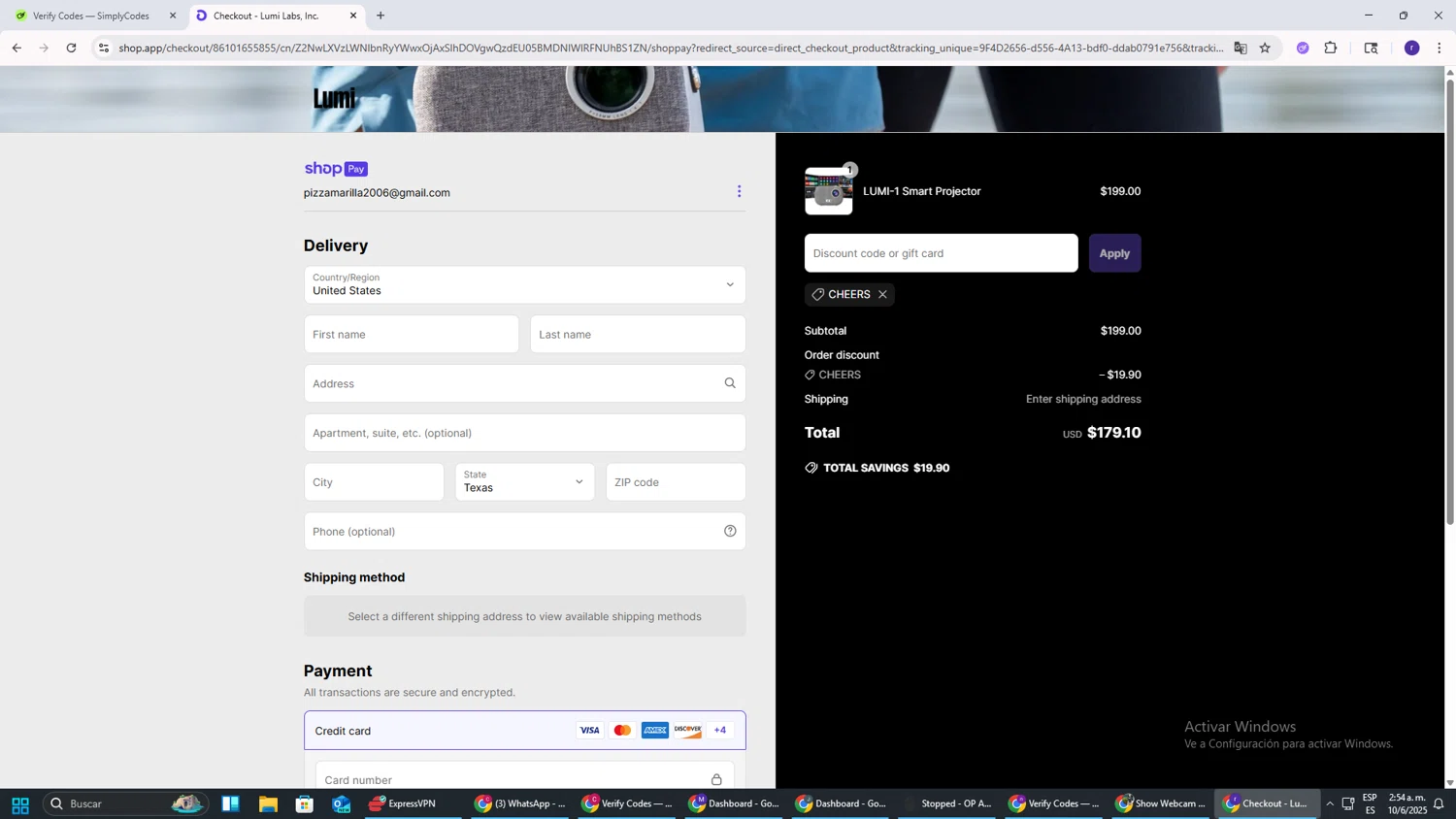This screenshot has width=1456, height=819.
Task: Click the LUMI-1 Smart Projector thumbnail
Action: [x=829, y=191]
